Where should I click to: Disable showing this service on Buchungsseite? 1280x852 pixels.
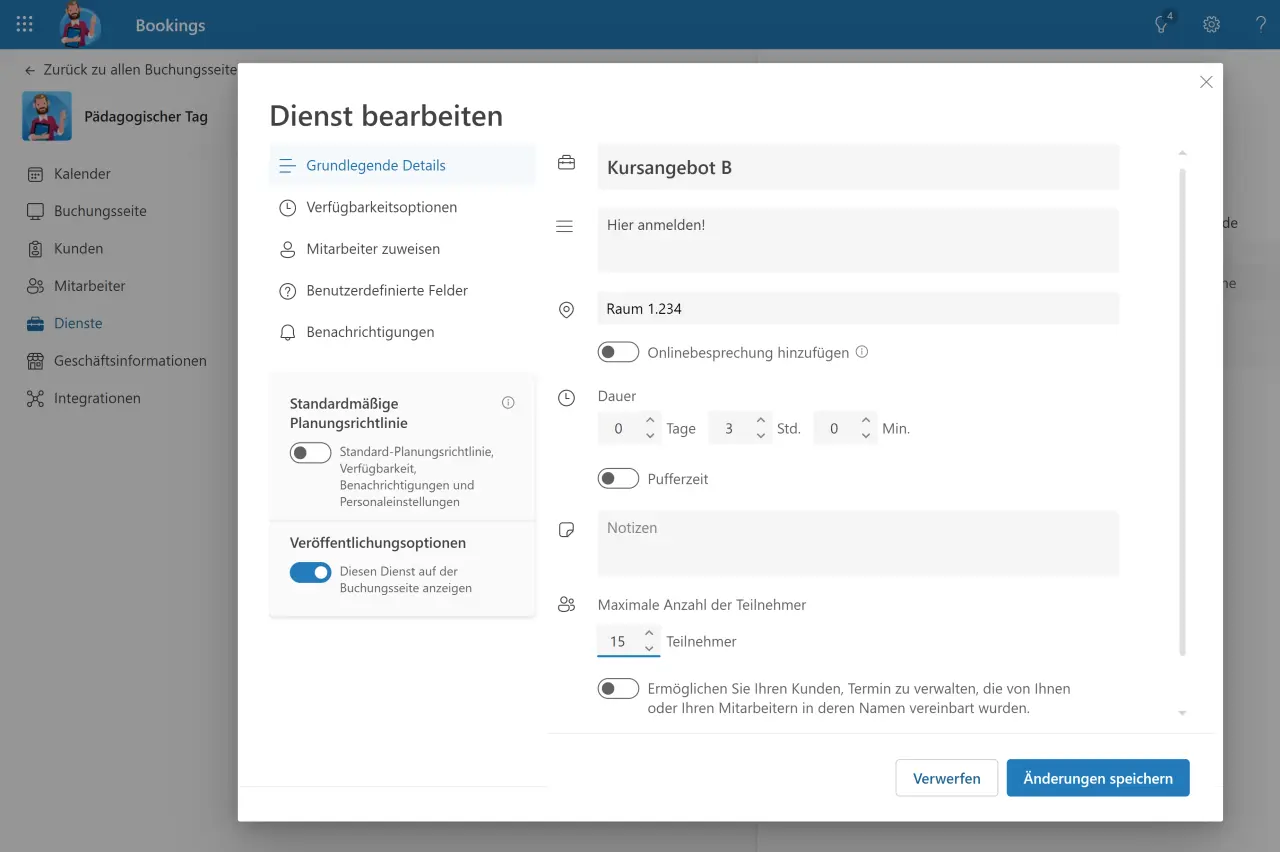(x=310, y=572)
